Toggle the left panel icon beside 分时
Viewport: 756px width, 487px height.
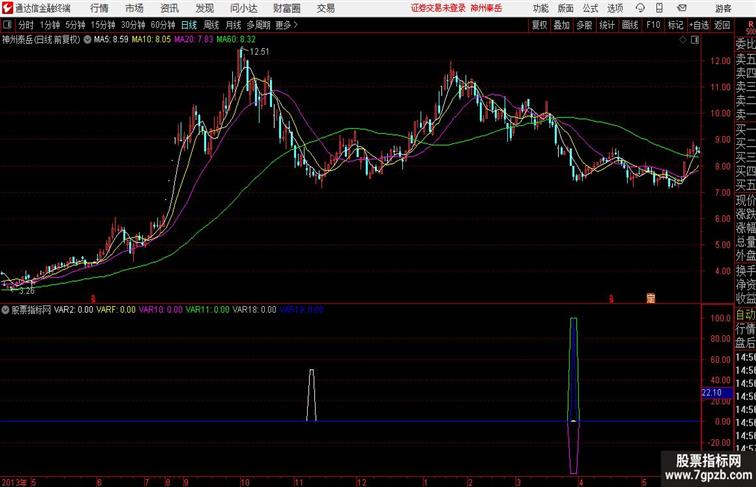coord(7,25)
